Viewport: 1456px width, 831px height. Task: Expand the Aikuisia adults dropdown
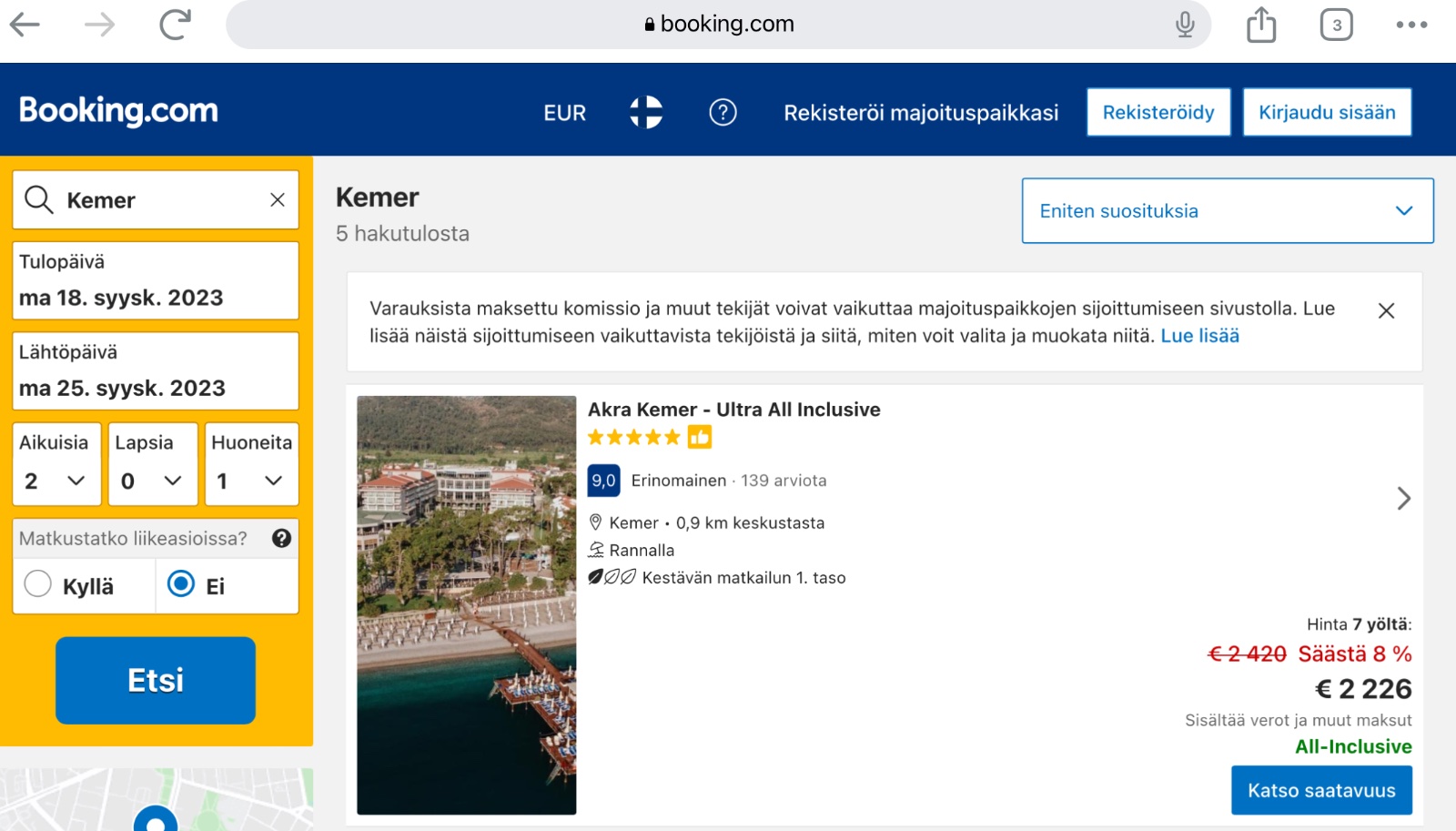point(56,463)
